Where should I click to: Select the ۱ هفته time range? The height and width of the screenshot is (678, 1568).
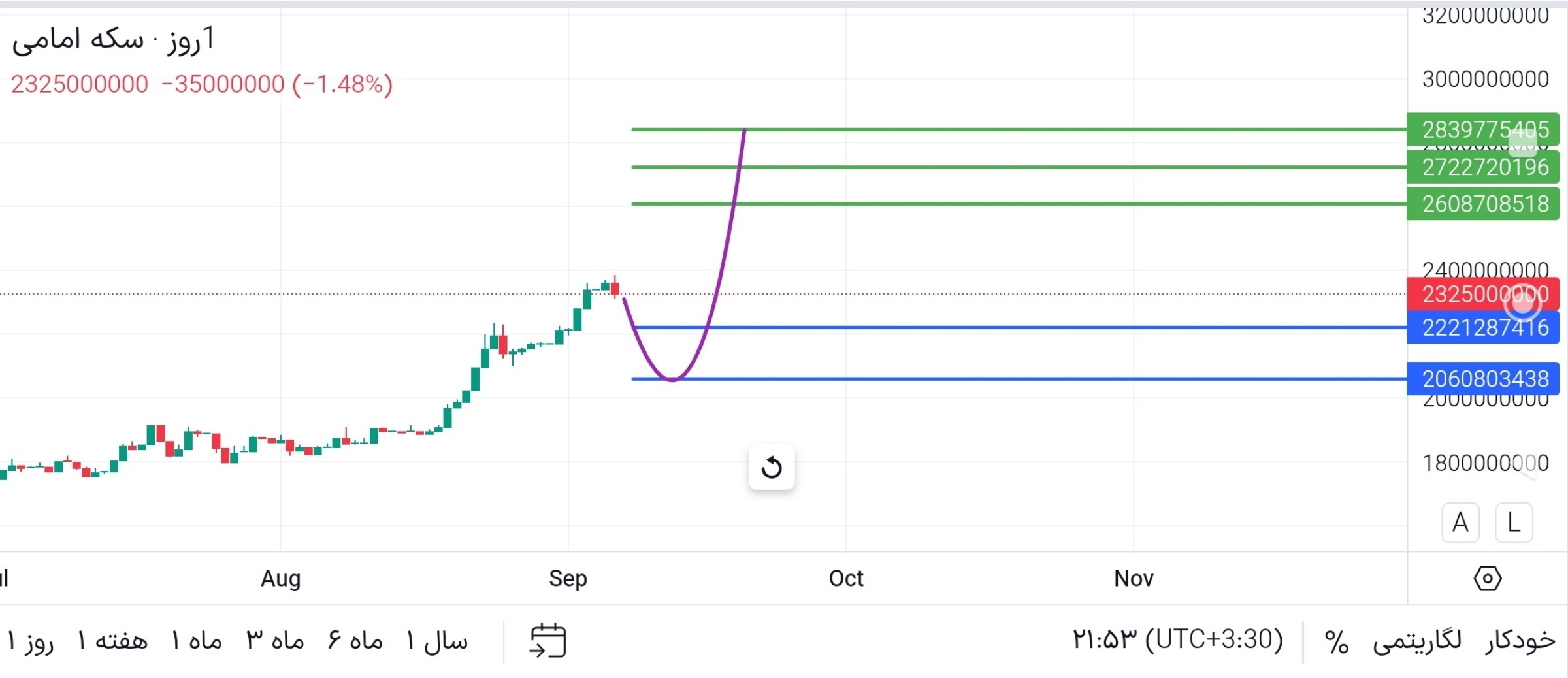tap(112, 641)
